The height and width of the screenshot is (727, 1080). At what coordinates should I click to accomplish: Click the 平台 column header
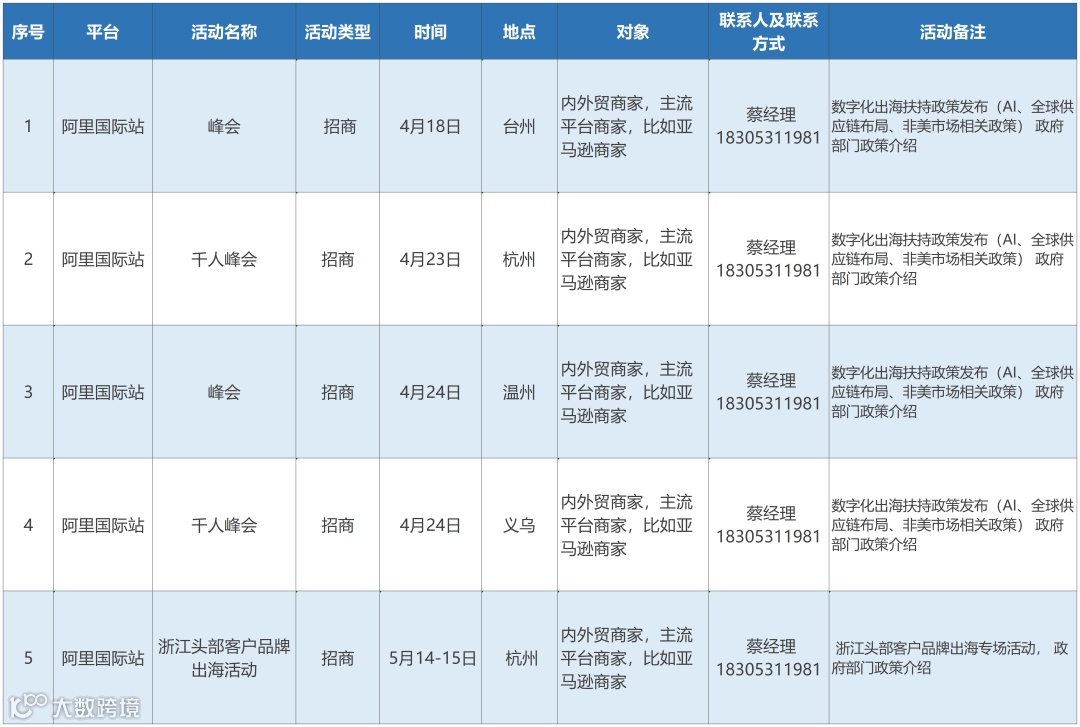pos(103,32)
